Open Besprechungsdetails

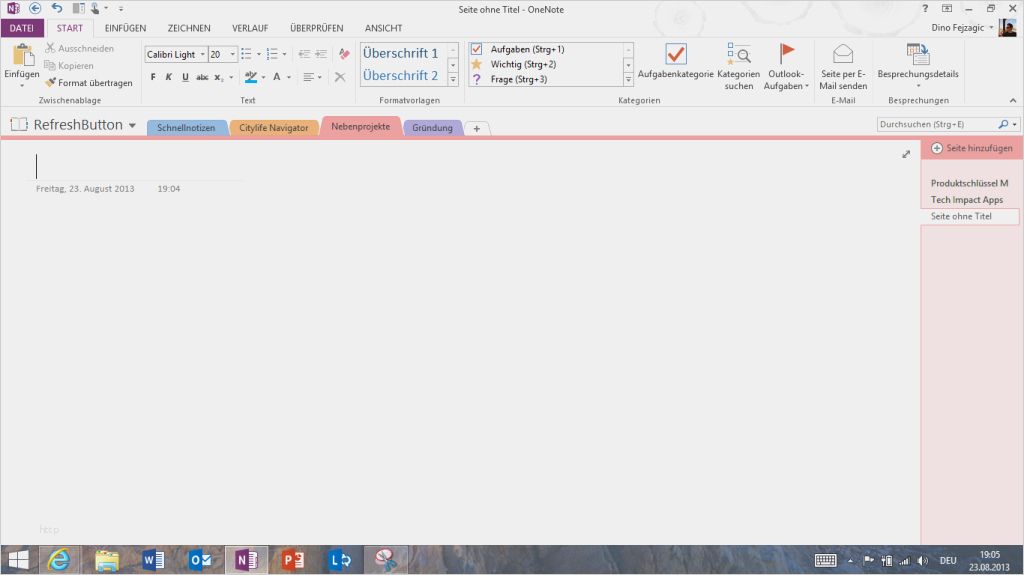[918, 66]
